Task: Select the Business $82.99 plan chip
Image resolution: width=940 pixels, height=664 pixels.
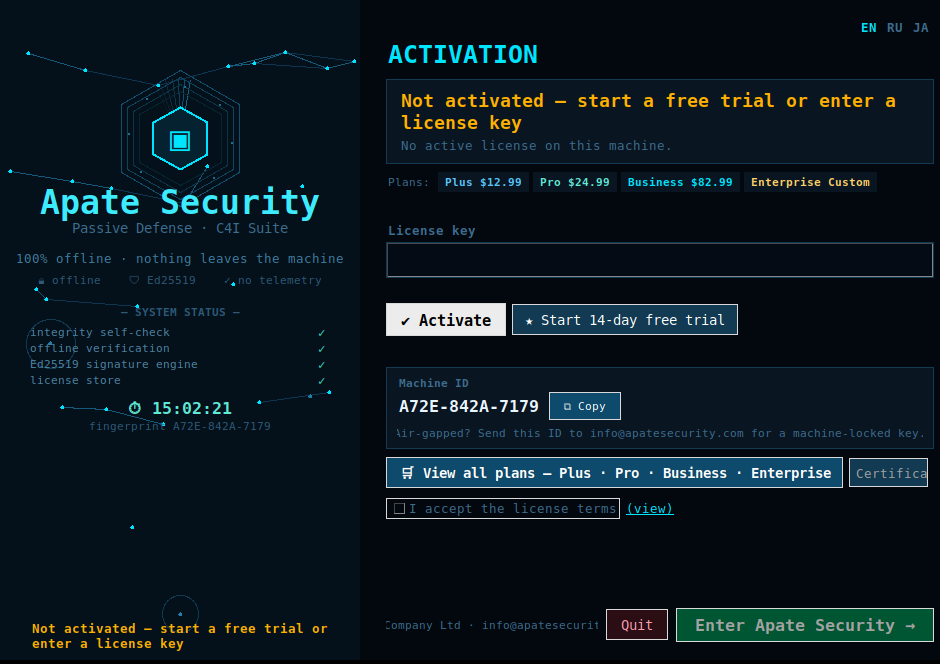Action: pyautogui.click(x=680, y=182)
